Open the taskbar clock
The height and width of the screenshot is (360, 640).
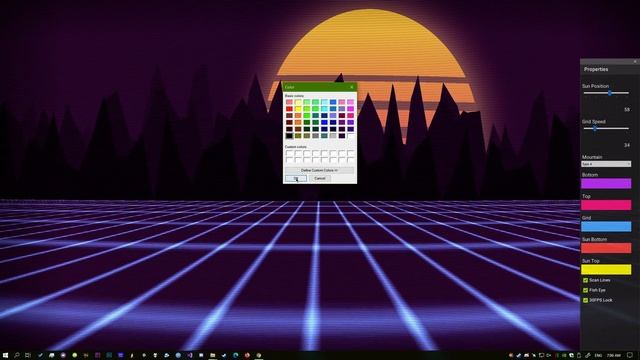pyautogui.click(x=614, y=356)
